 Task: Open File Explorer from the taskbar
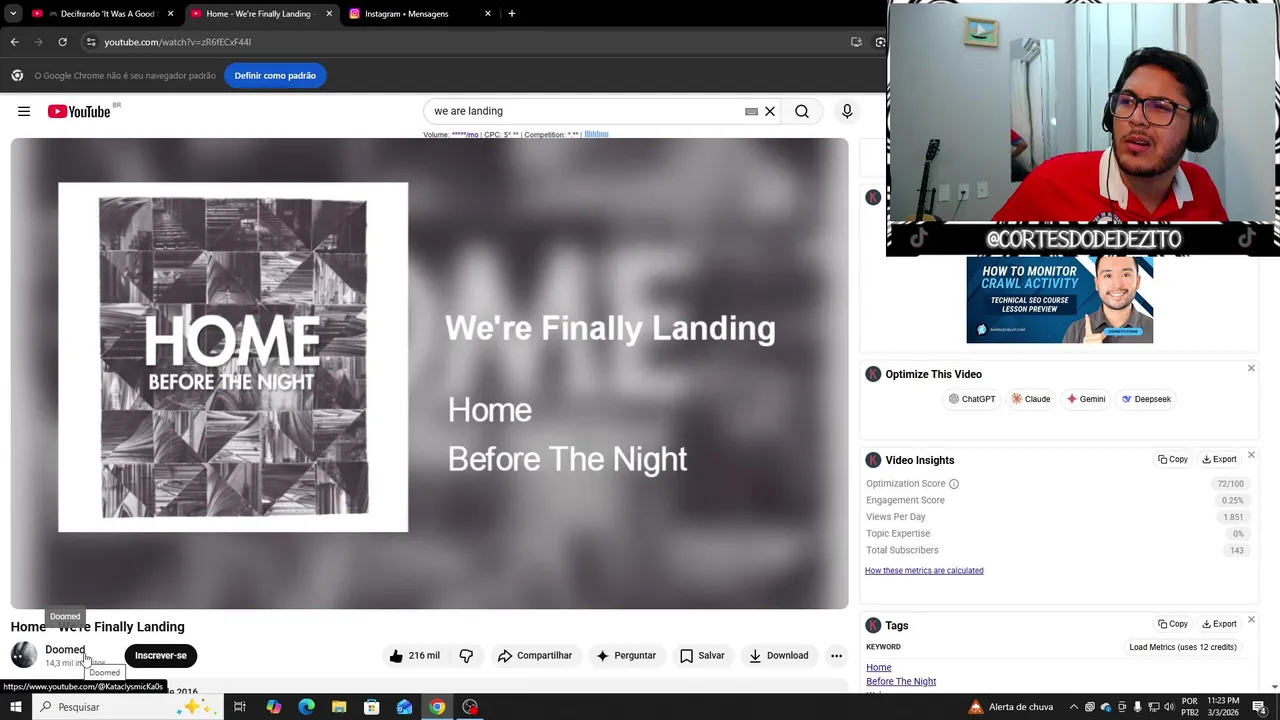pyautogui.click(x=339, y=707)
